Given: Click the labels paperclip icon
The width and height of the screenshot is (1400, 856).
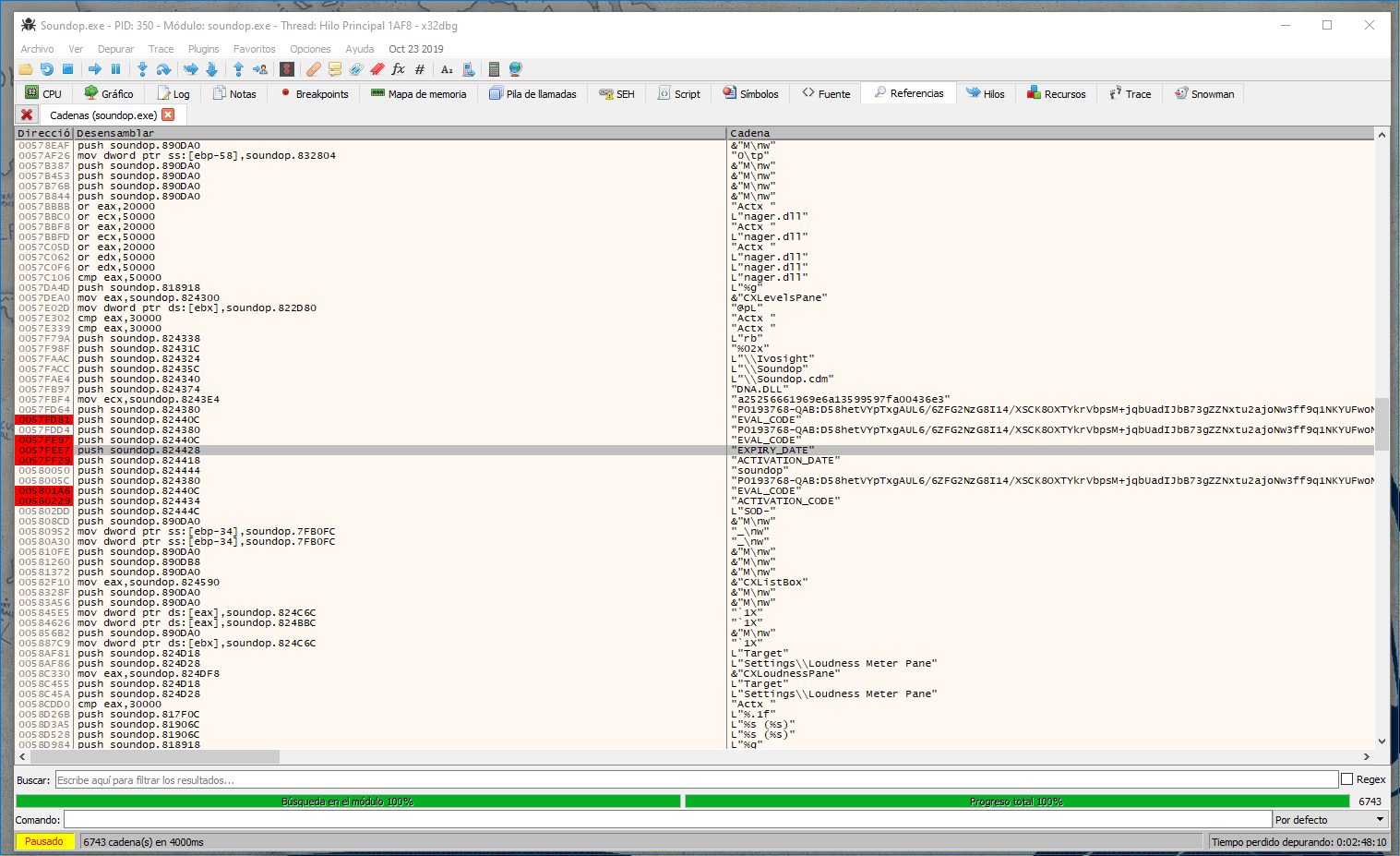Looking at the screenshot, I should pyautogui.click(x=356, y=69).
